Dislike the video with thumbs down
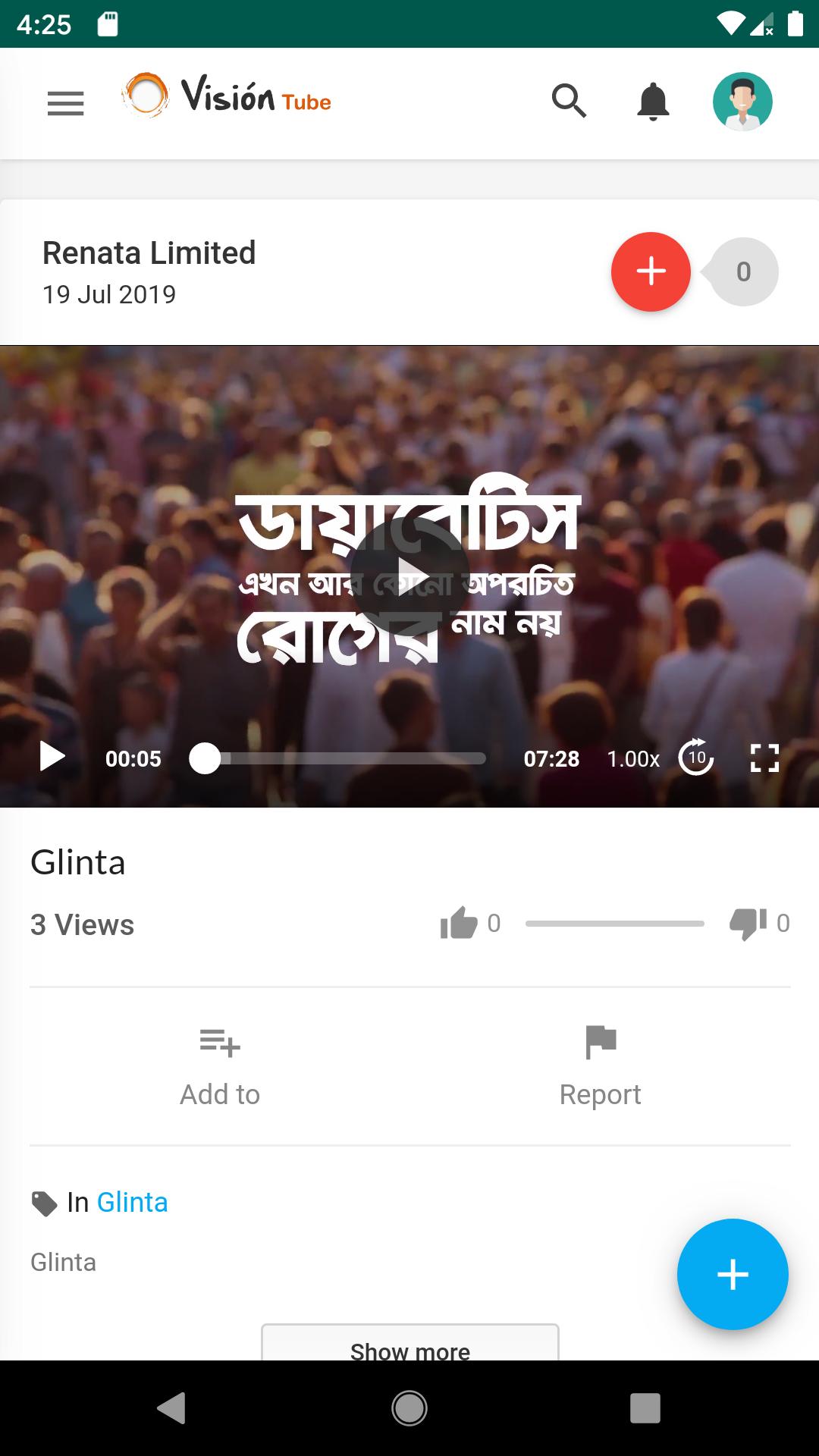This screenshot has width=819, height=1456. (748, 923)
